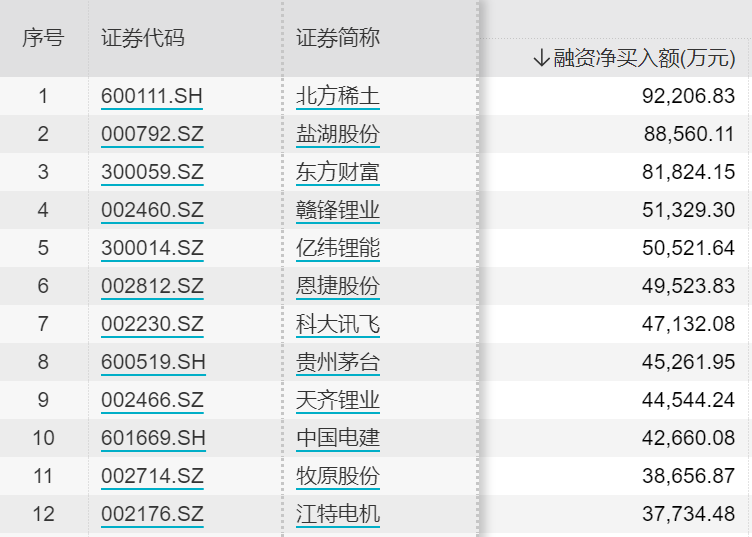Image resolution: width=752 pixels, height=537 pixels.
Task: Open stock code 600111.SH link
Action: point(152,97)
